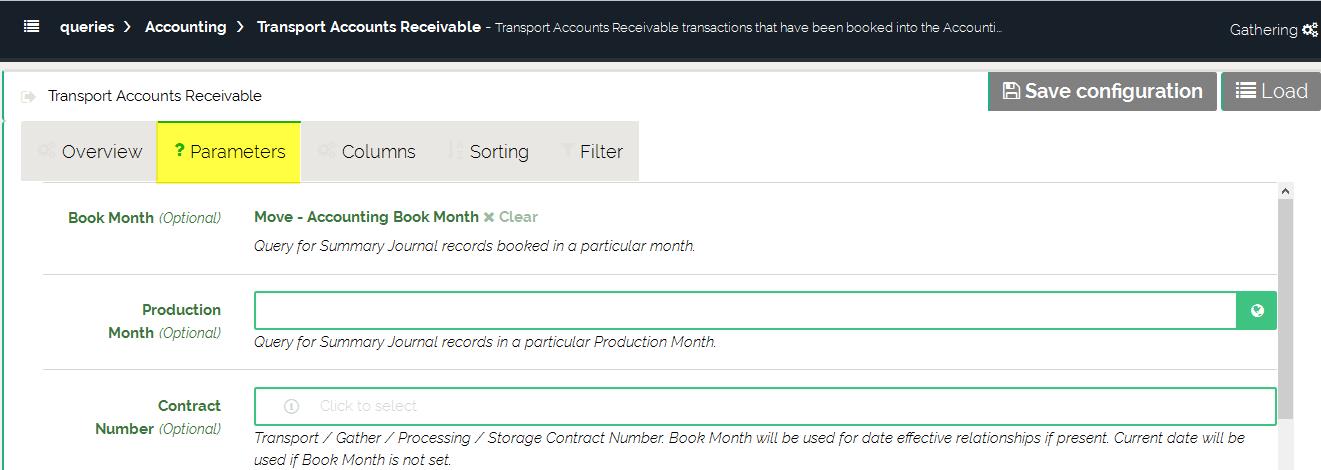Open the Columns tab
The height and width of the screenshot is (470, 1321).
coord(367,152)
